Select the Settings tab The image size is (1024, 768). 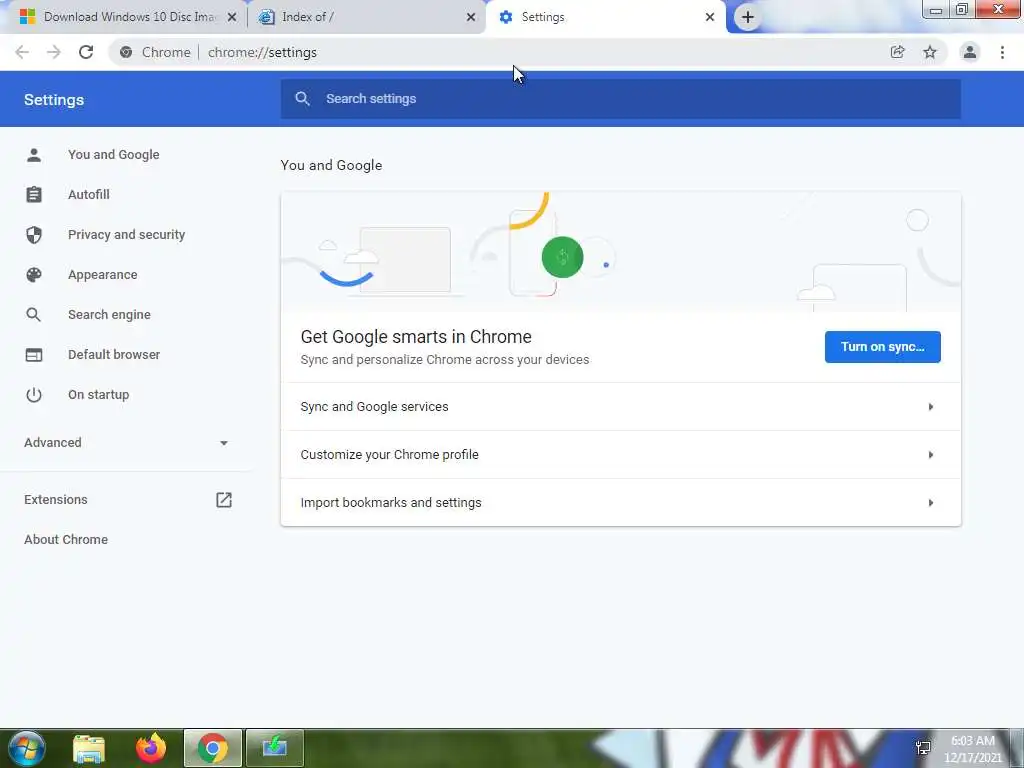point(606,18)
